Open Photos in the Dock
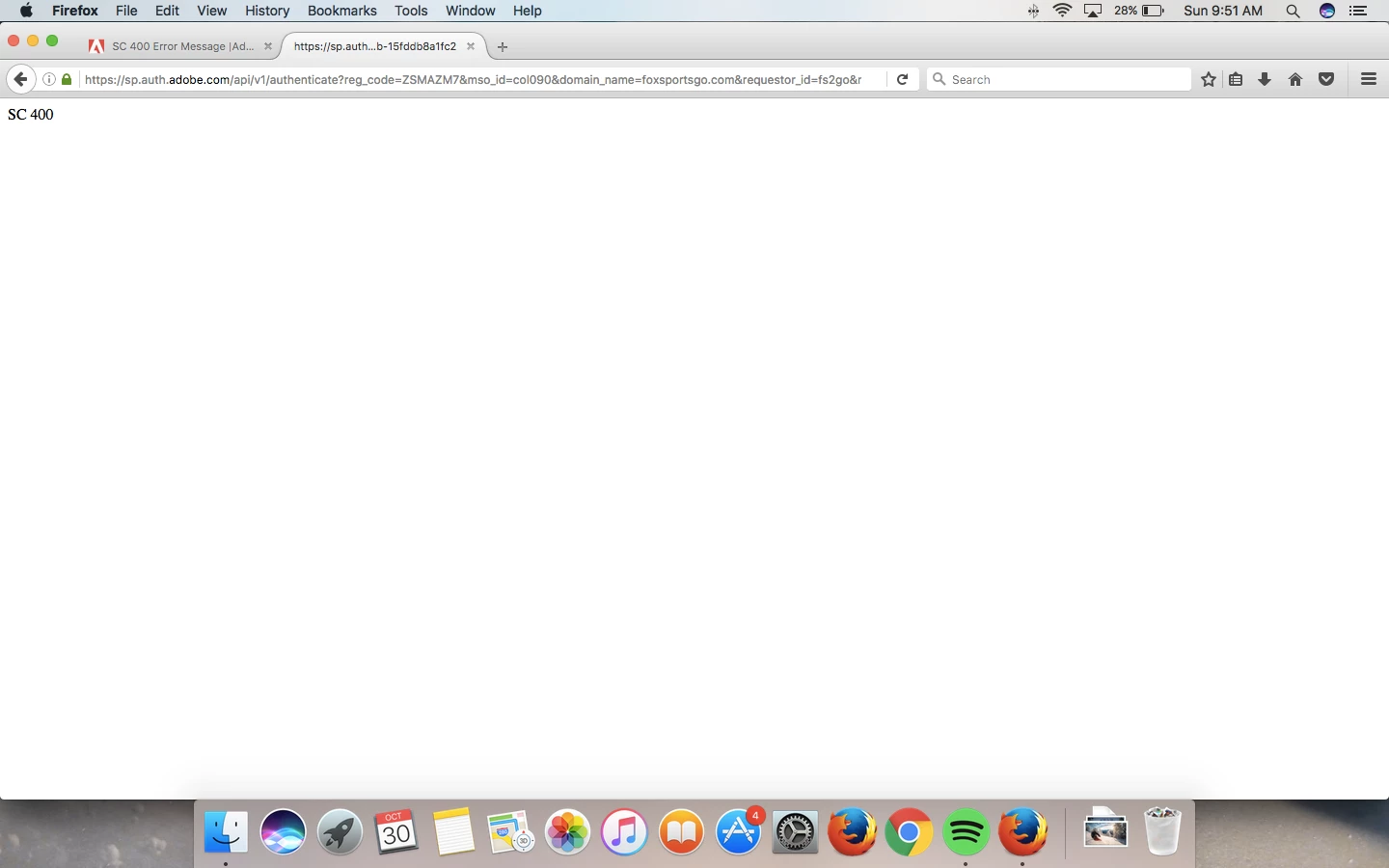 [567, 831]
